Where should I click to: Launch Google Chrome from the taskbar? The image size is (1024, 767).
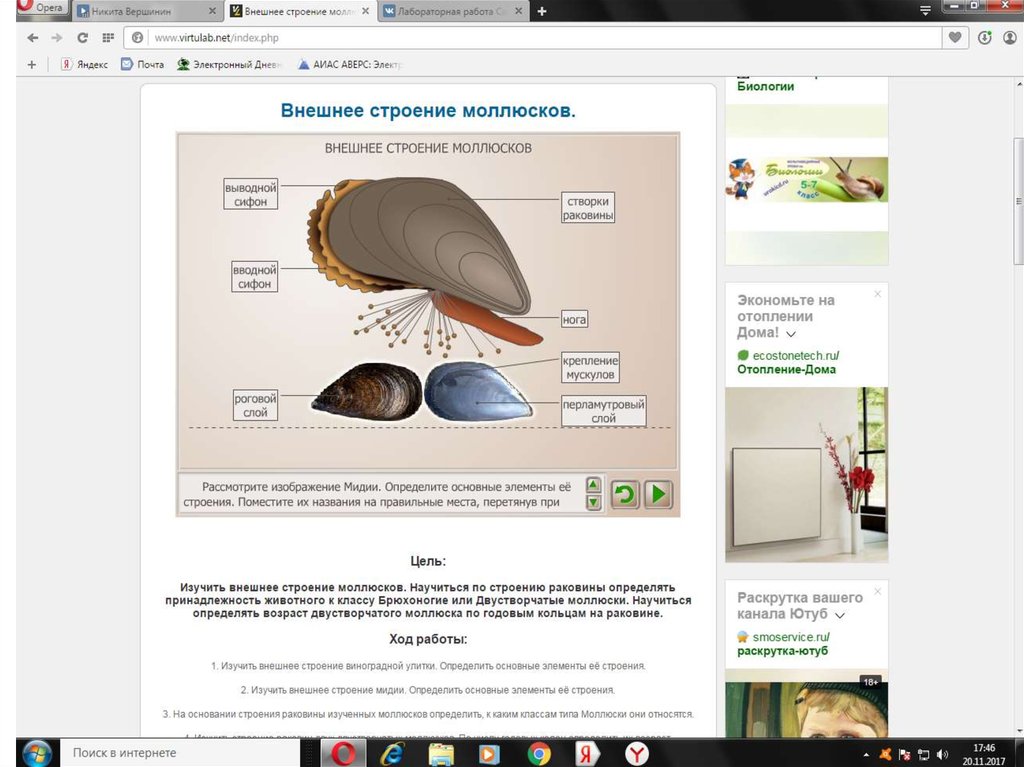click(539, 753)
